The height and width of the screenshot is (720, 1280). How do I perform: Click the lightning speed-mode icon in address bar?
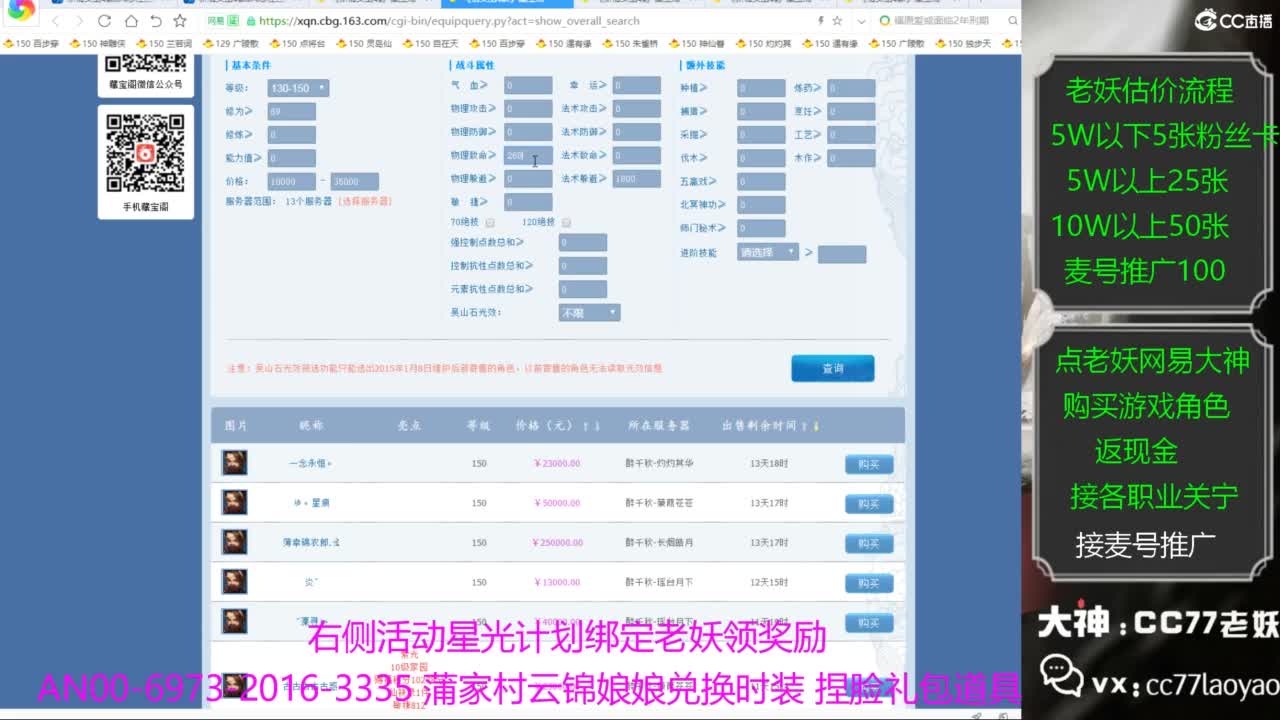click(x=821, y=20)
